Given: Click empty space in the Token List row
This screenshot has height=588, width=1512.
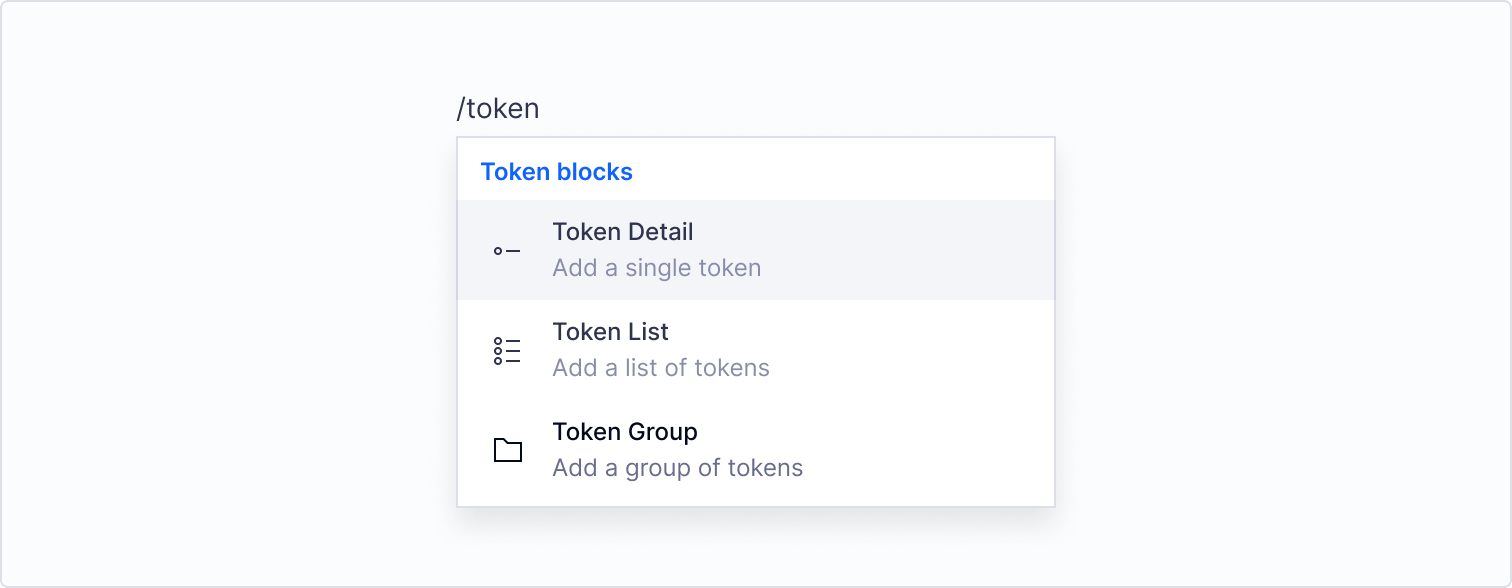Looking at the screenshot, I should tap(900, 350).
